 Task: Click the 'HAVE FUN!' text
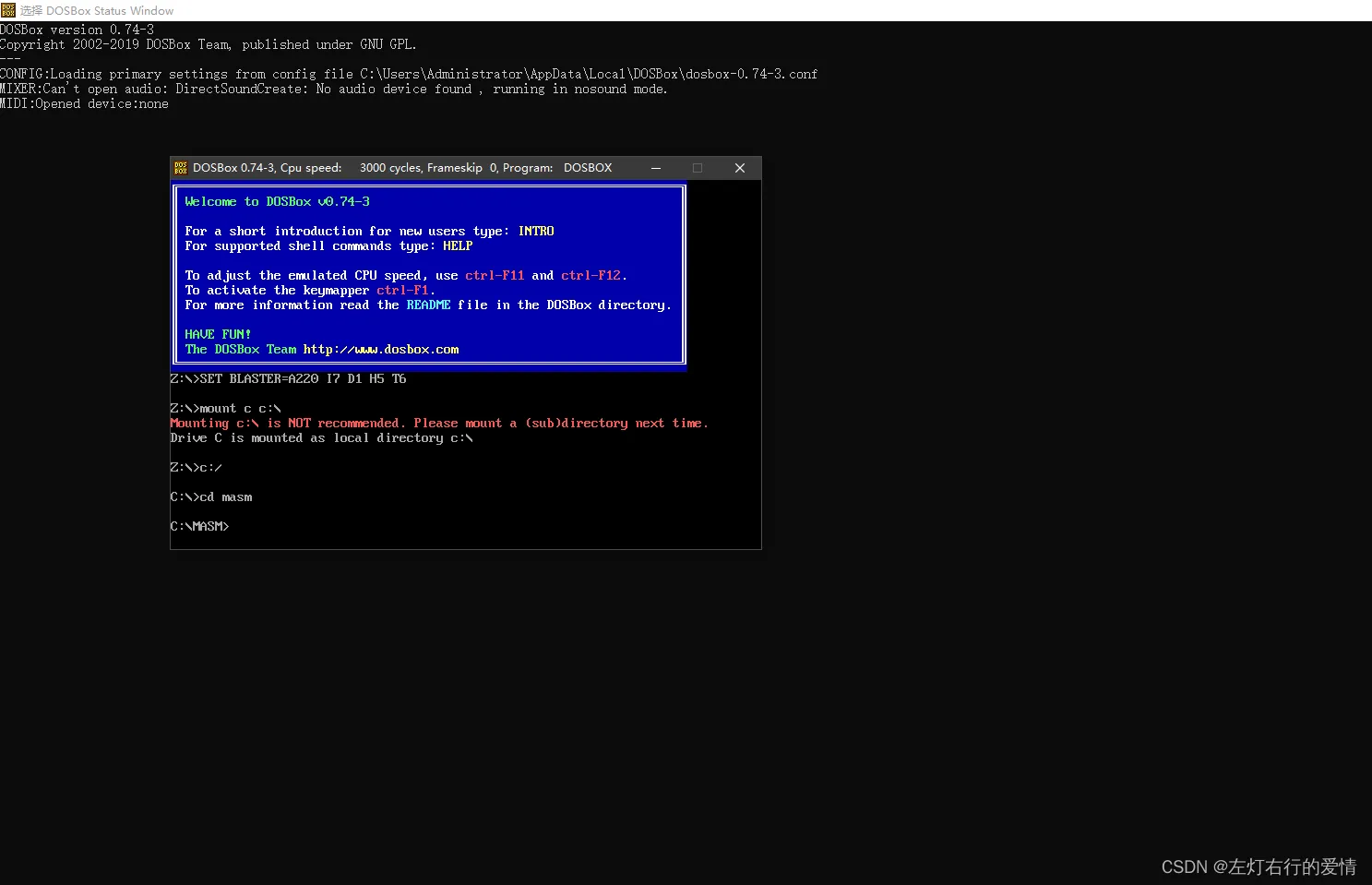coord(218,334)
